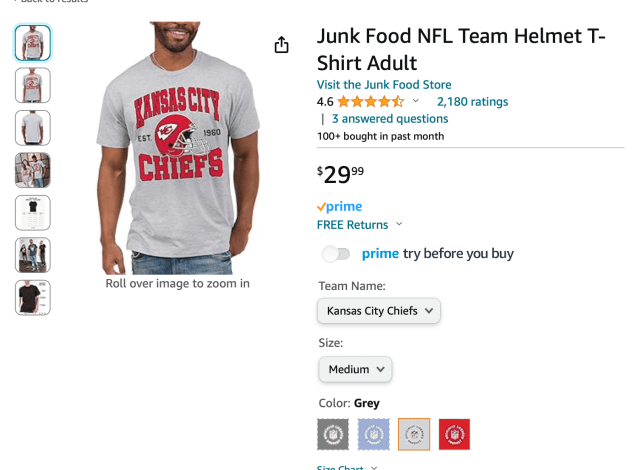The image size is (640, 470).
Task: Toggle the Prime try before you buy switch
Action: click(x=336, y=254)
